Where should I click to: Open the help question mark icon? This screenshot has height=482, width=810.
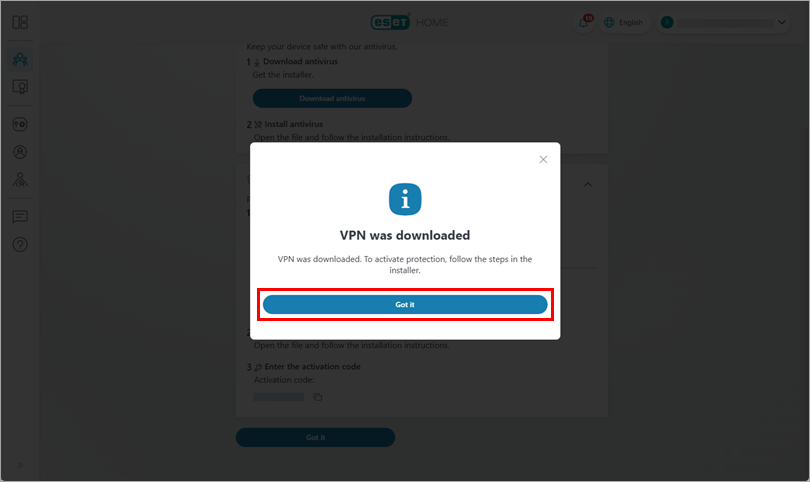[x=20, y=244]
